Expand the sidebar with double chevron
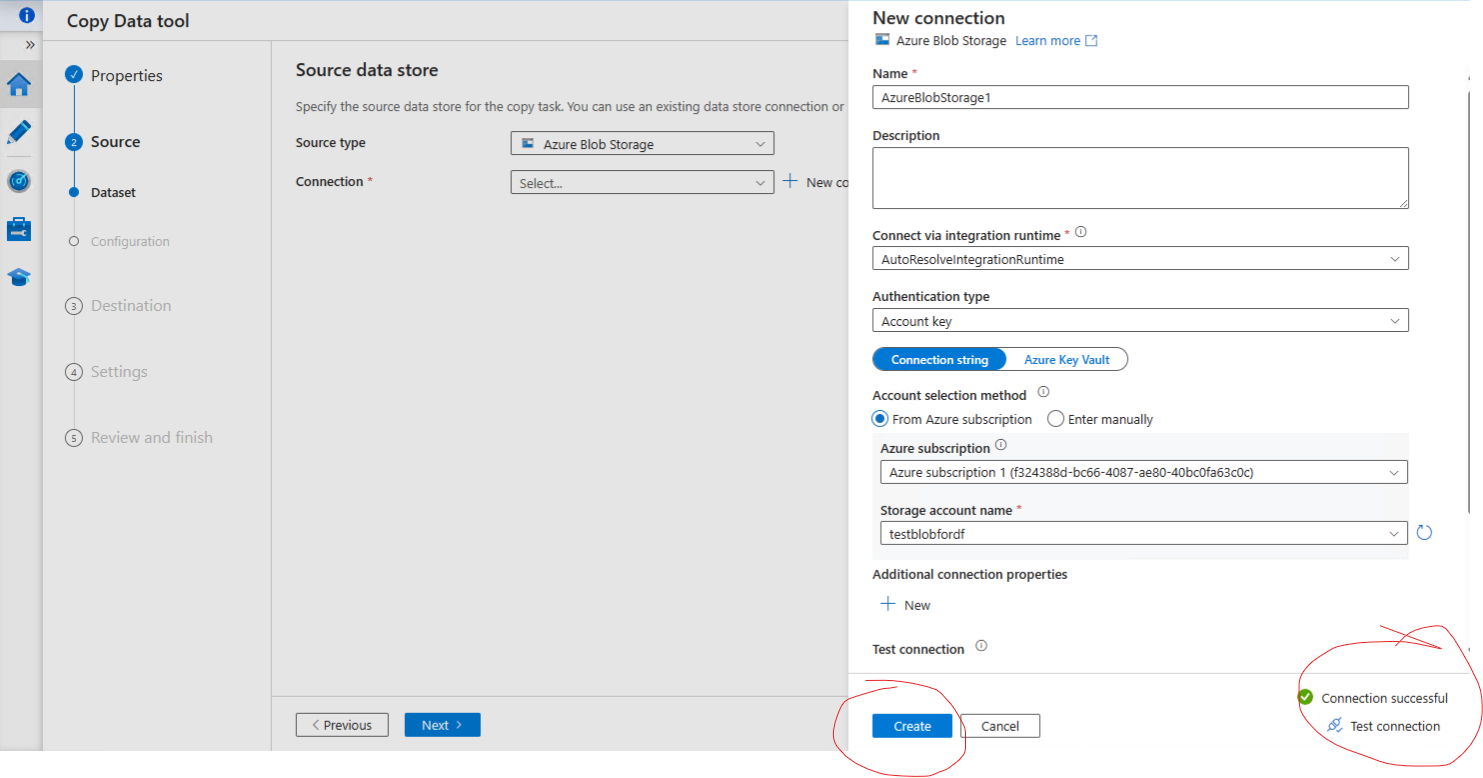Screen dimensions: 1483x778 (x=30, y=45)
